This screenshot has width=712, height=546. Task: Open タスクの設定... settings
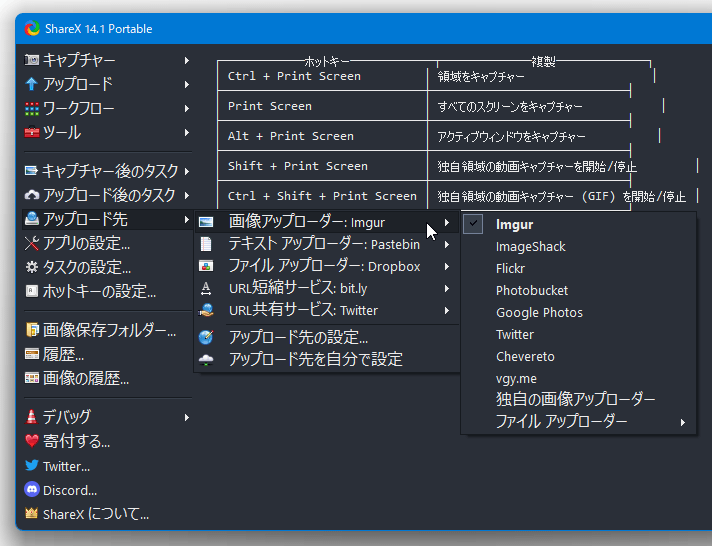pos(108,268)
